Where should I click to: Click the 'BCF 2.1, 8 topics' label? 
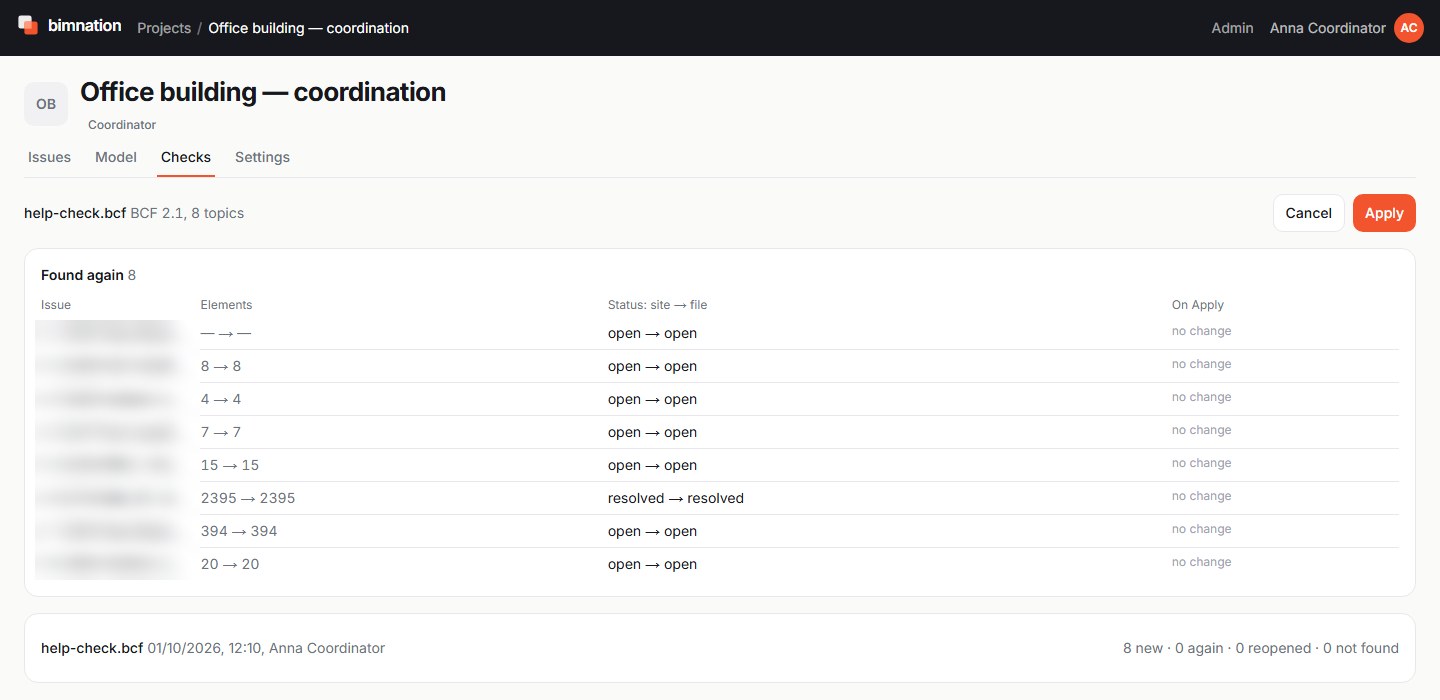[x=187, y=213]
